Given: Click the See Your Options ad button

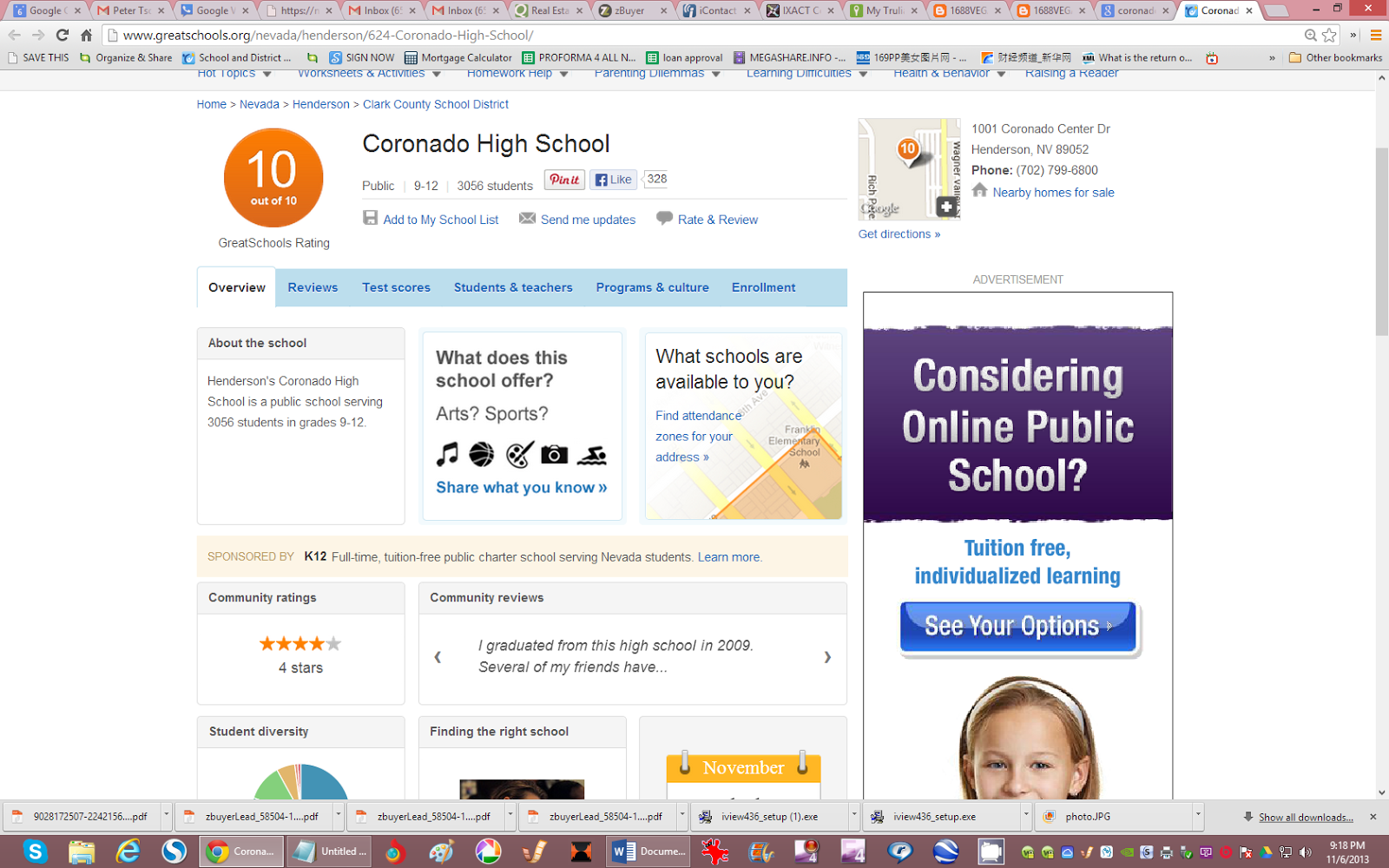Looking at the screenshot, I should pyautogui.click(x=1018, y=627).
